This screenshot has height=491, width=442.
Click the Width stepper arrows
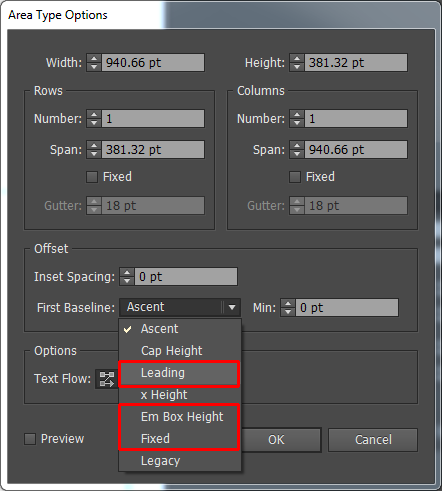point(94,63)
